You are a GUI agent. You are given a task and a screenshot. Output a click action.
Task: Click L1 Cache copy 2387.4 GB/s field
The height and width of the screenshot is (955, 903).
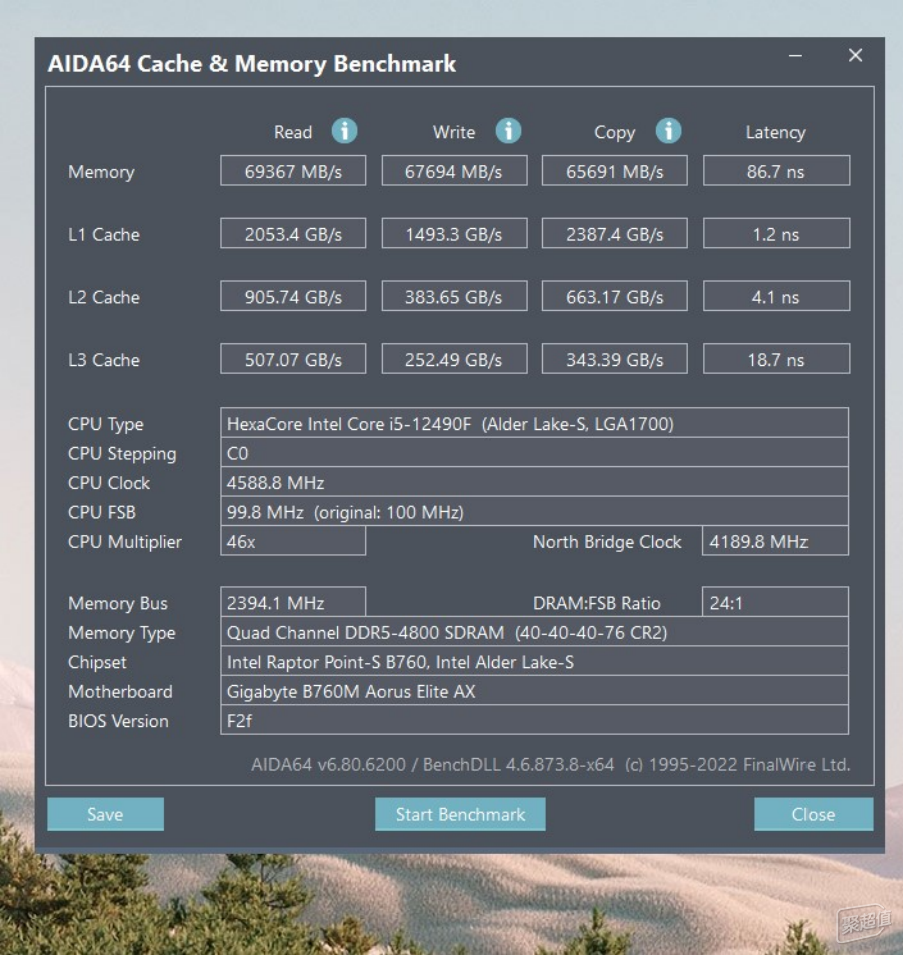click(614, 233)
